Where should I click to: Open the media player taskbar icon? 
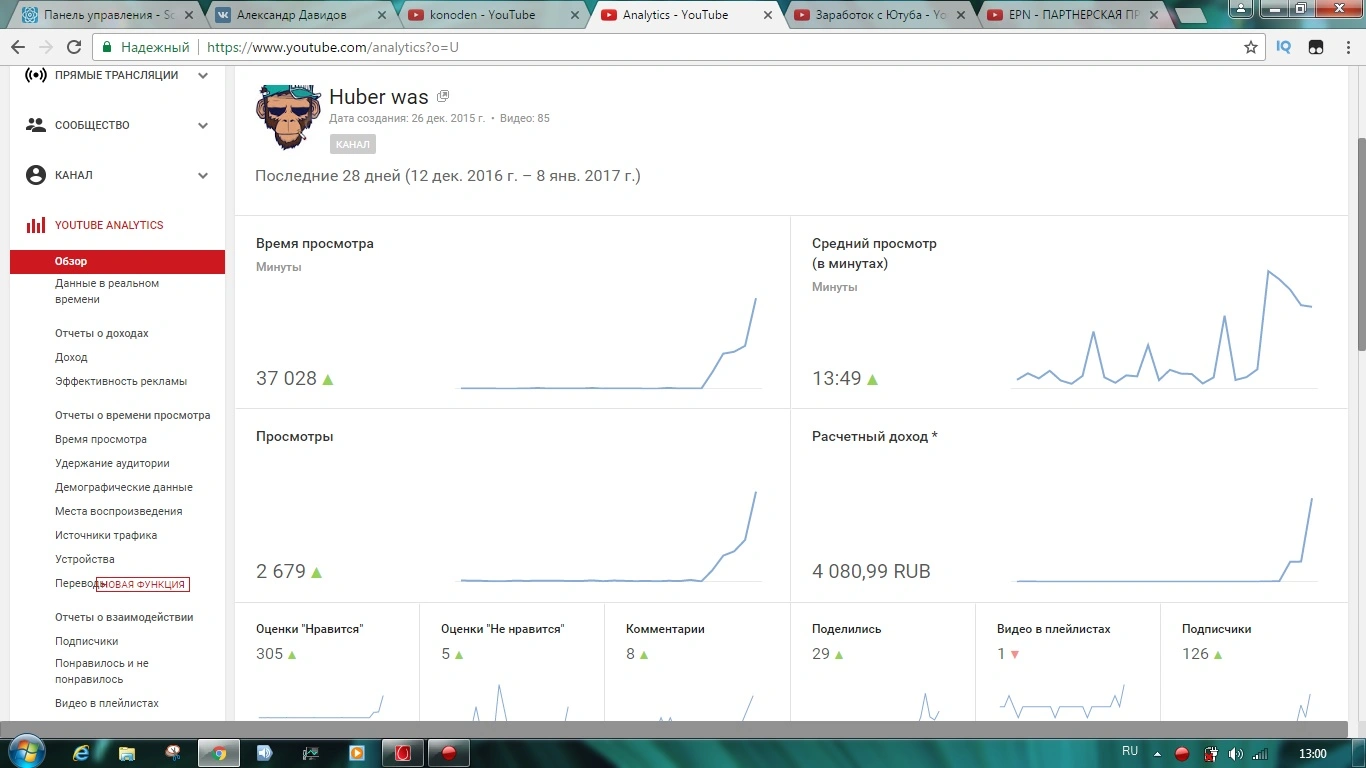click(357, 753)
